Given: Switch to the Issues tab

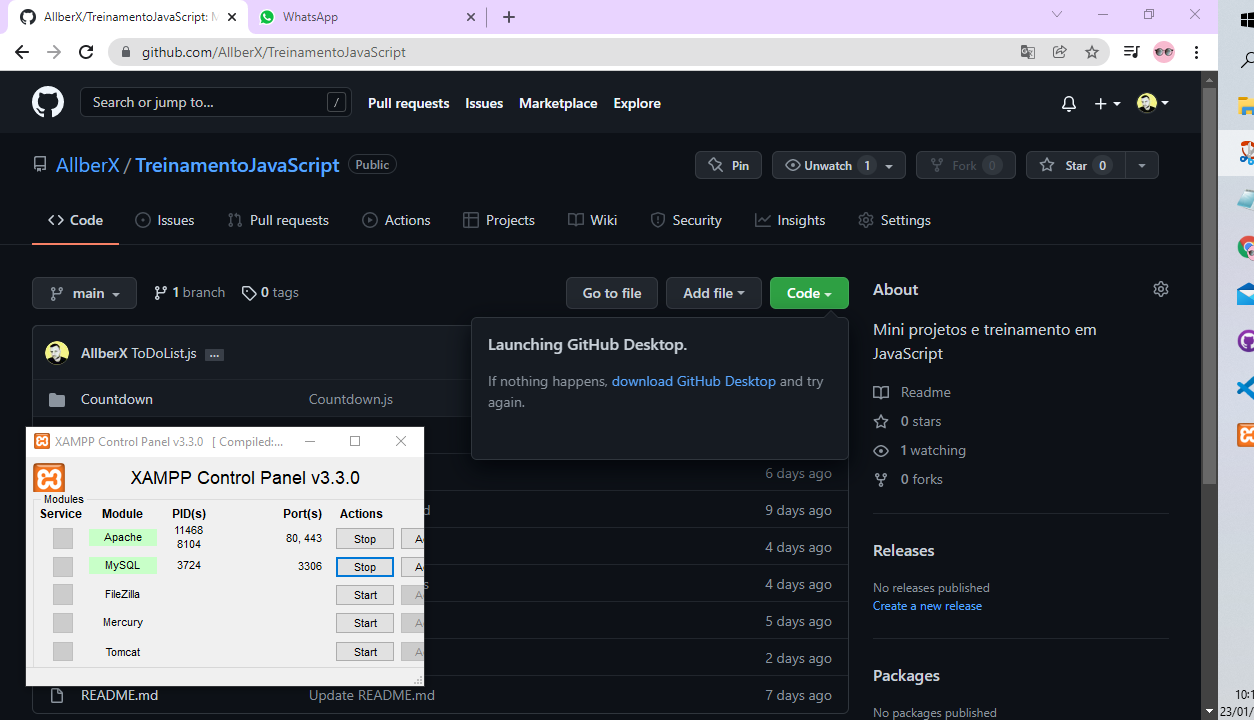Looking at the screenshot, I should pyautogui.click(x=165, y=220).
